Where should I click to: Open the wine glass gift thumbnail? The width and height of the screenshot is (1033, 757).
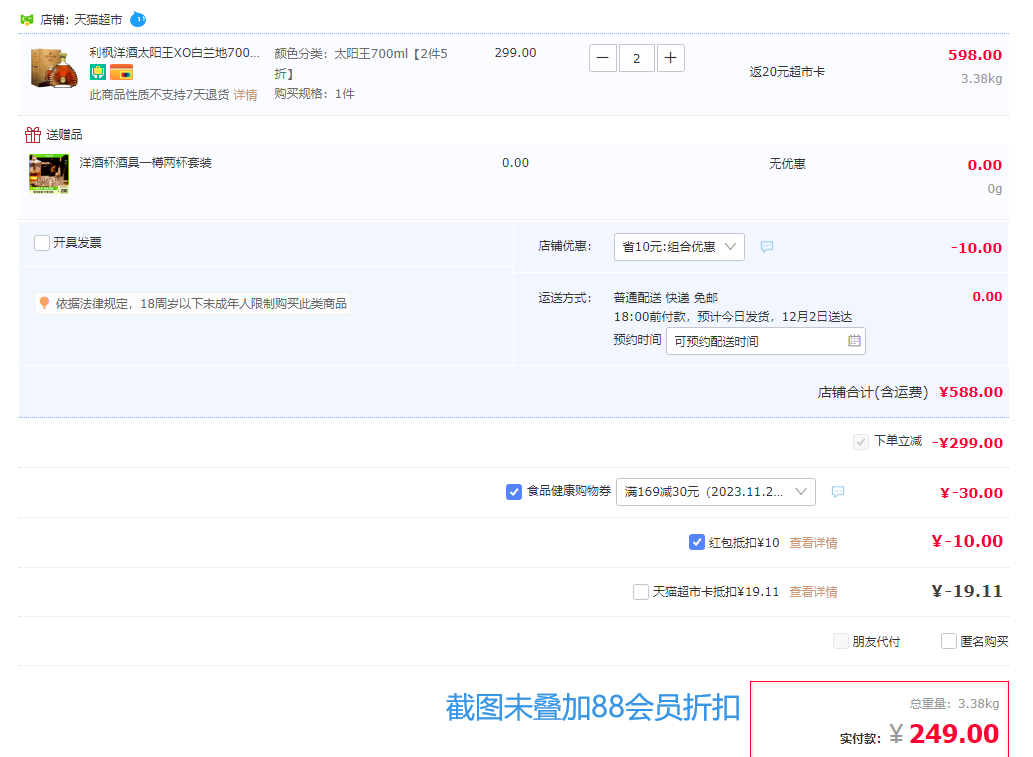(49, 174)
